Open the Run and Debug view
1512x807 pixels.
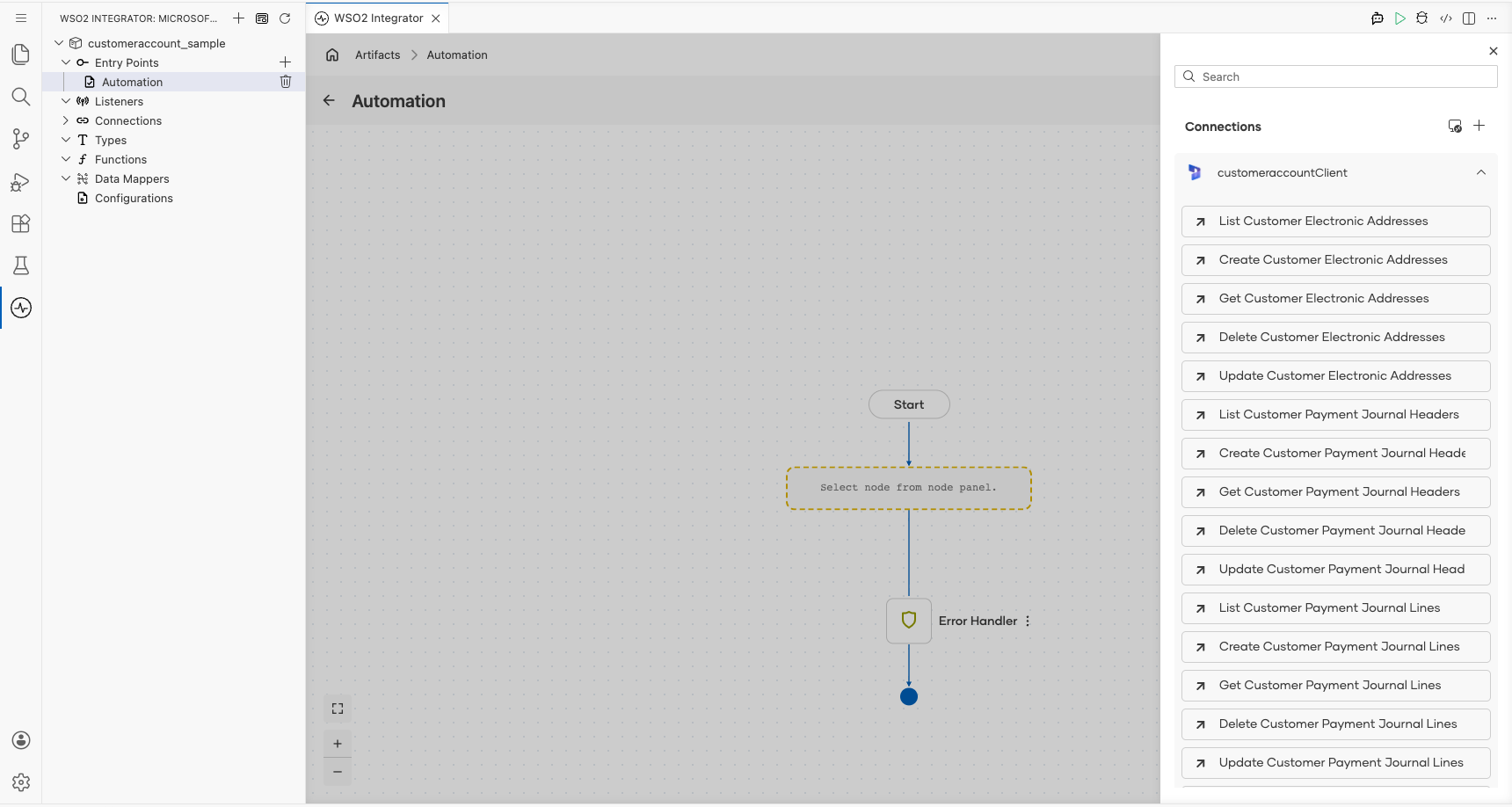pyautogui.click(x=21, y=181)
